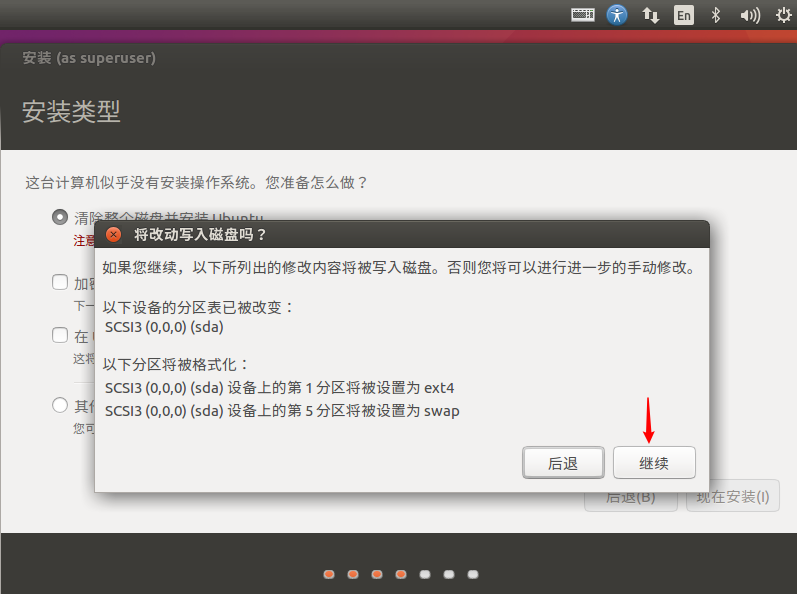The width and height of the screenshot is (797, 594).
Task: Toggle the 加密 checkbox
Action: click(60, 282)
